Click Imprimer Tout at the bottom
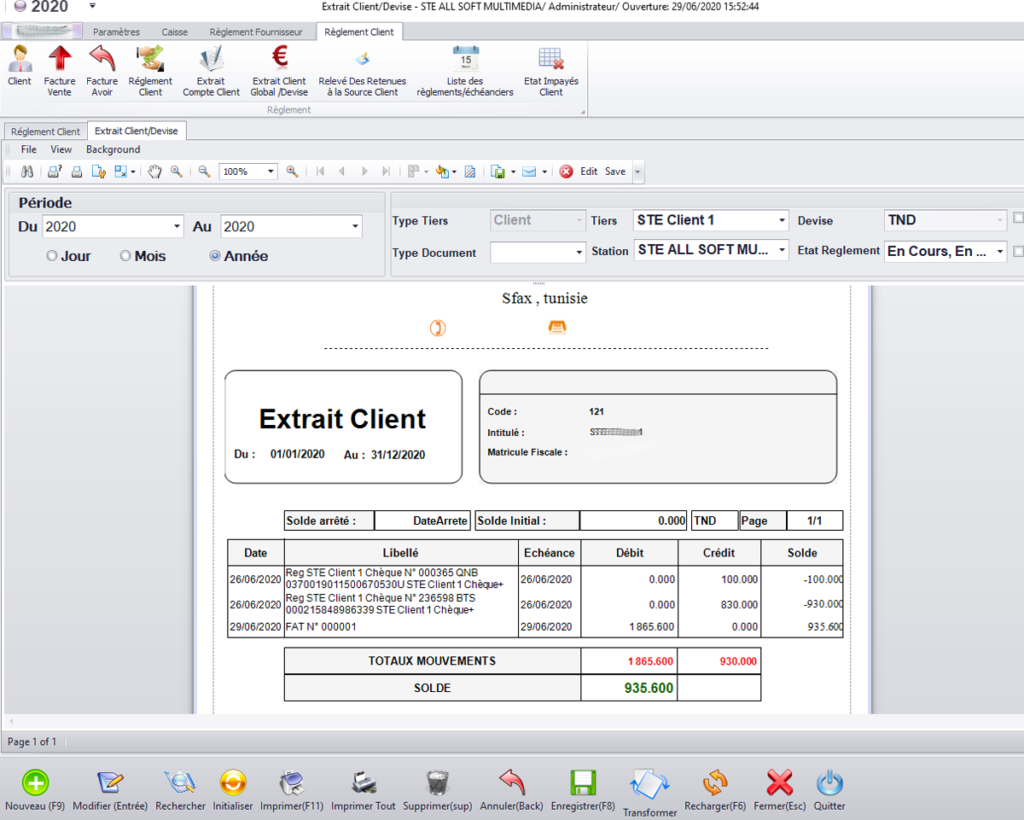The width and height of the screenshot is (1024, 820). click(363, 790)
